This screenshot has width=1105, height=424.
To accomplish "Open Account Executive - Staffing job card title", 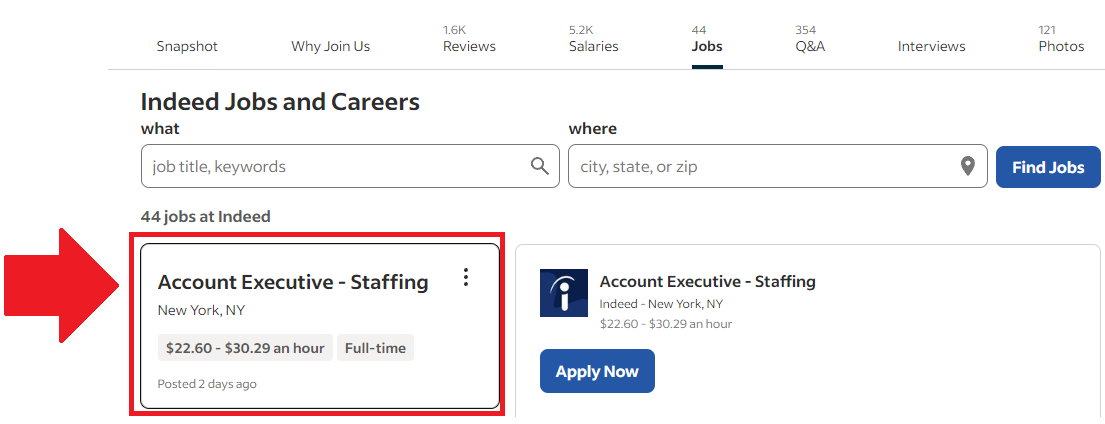I will [292, 282].
